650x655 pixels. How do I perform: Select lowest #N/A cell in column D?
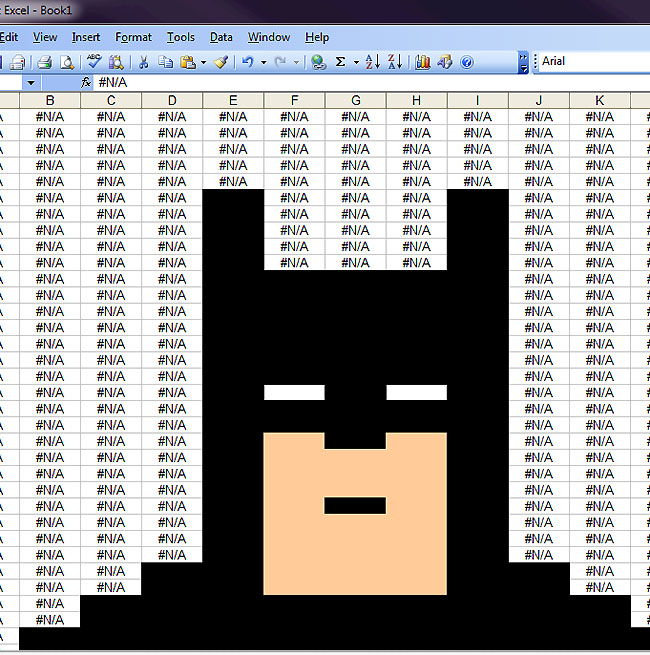pos(172,555)
